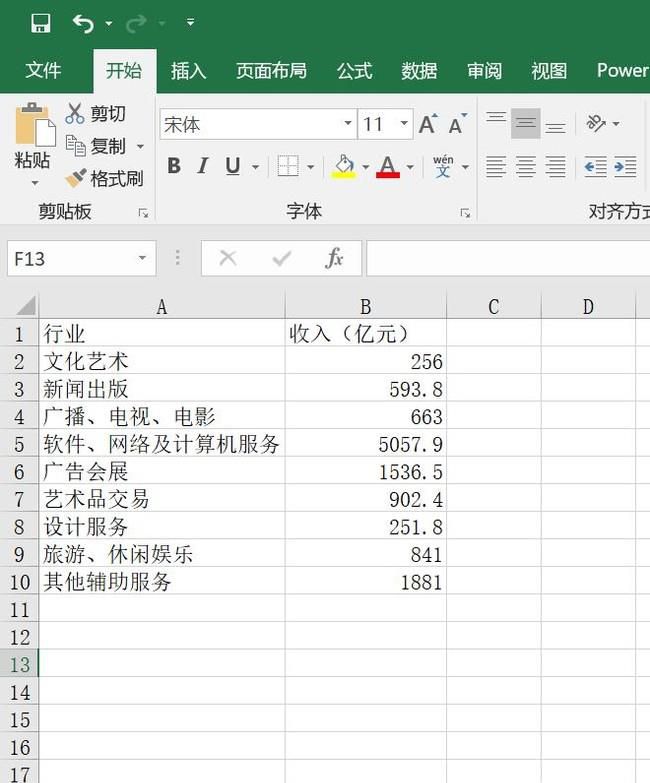Click the column B header

[365, 307]
